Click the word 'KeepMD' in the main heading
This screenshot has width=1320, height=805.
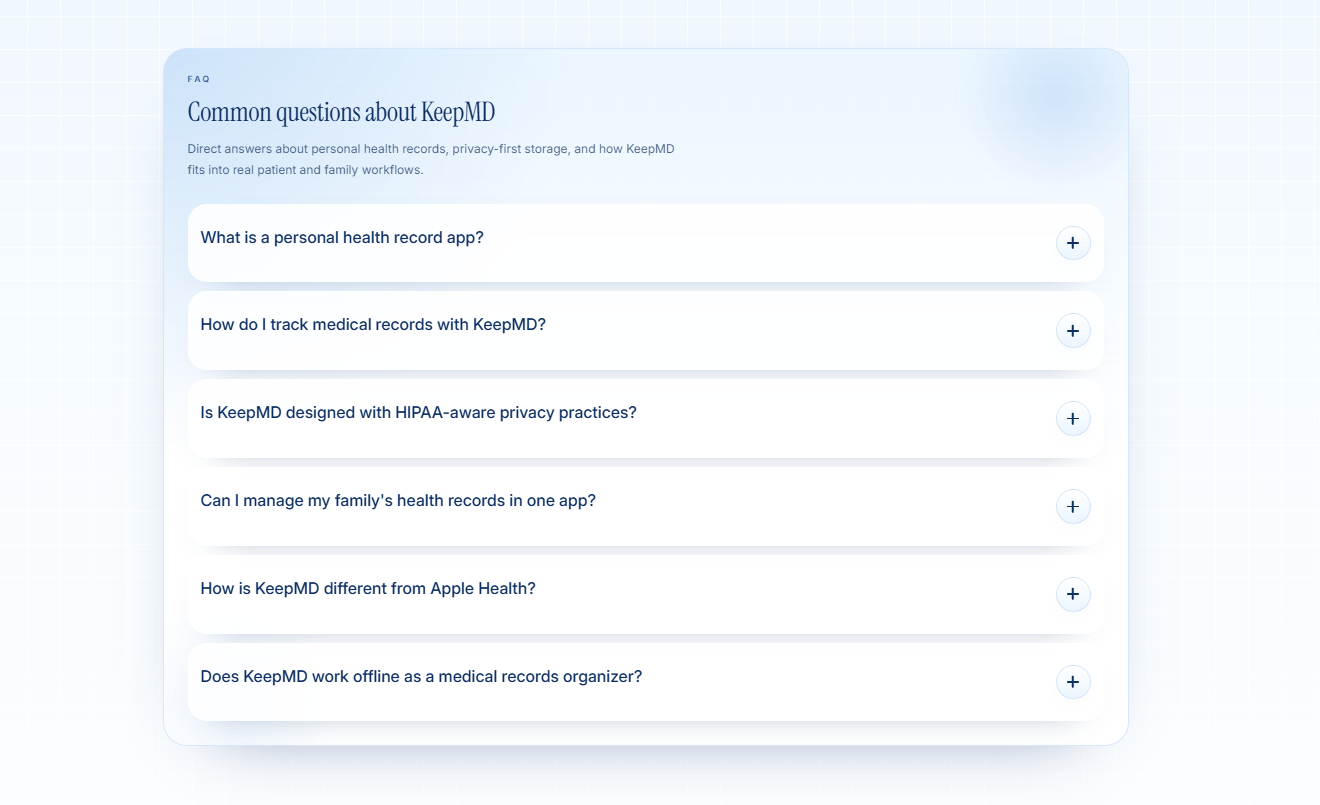[458, 112]
